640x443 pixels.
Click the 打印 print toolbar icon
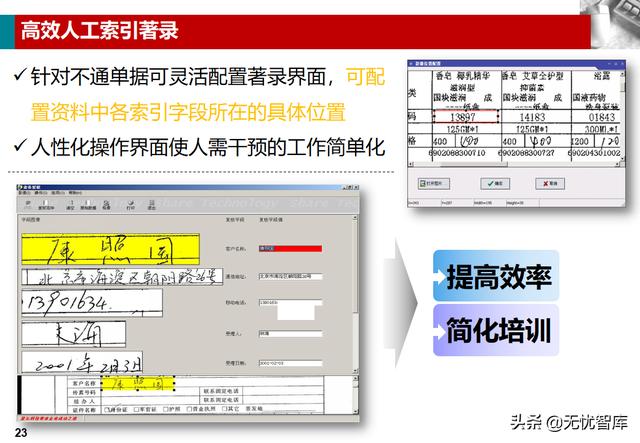[x=131, y=205]
